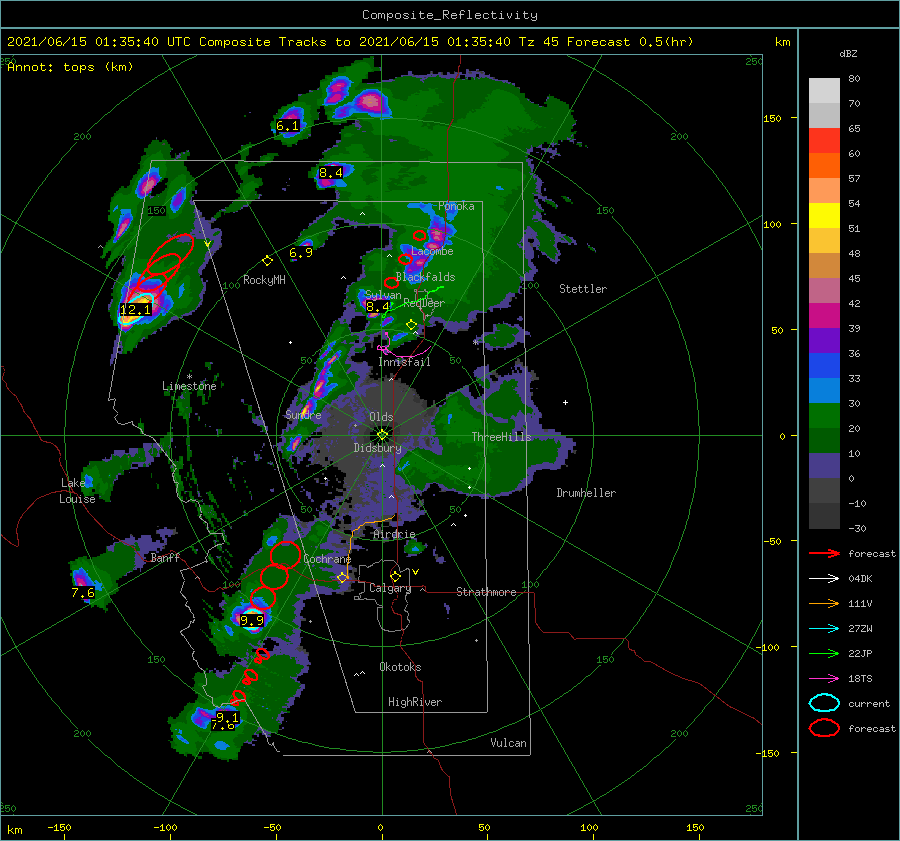Click the RedDeer label
Image resolution: width=900 pixels, height=841 pixels.
click(x=424, y=303)
